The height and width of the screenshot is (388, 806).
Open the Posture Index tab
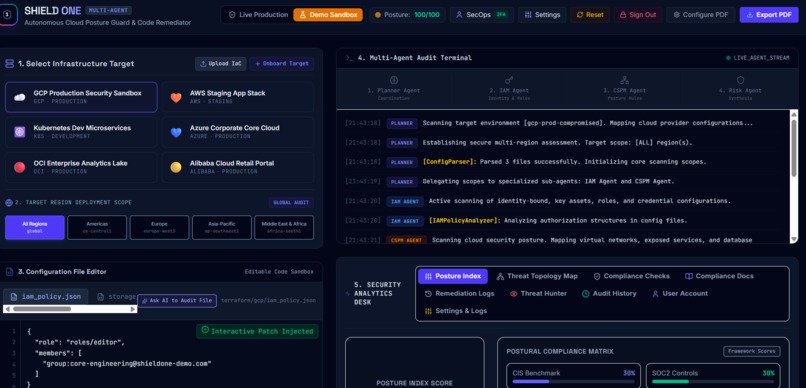point(452,276)
